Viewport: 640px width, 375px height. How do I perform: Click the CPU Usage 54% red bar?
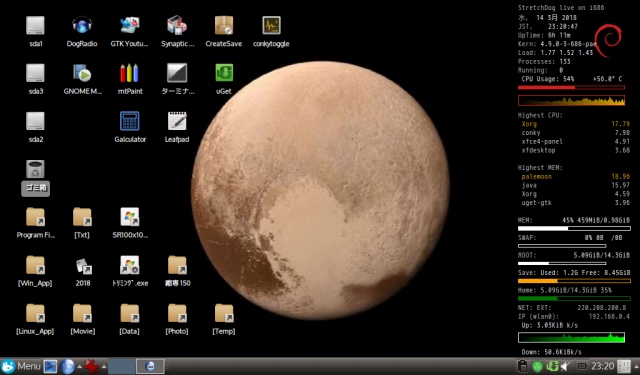point(571,87)
